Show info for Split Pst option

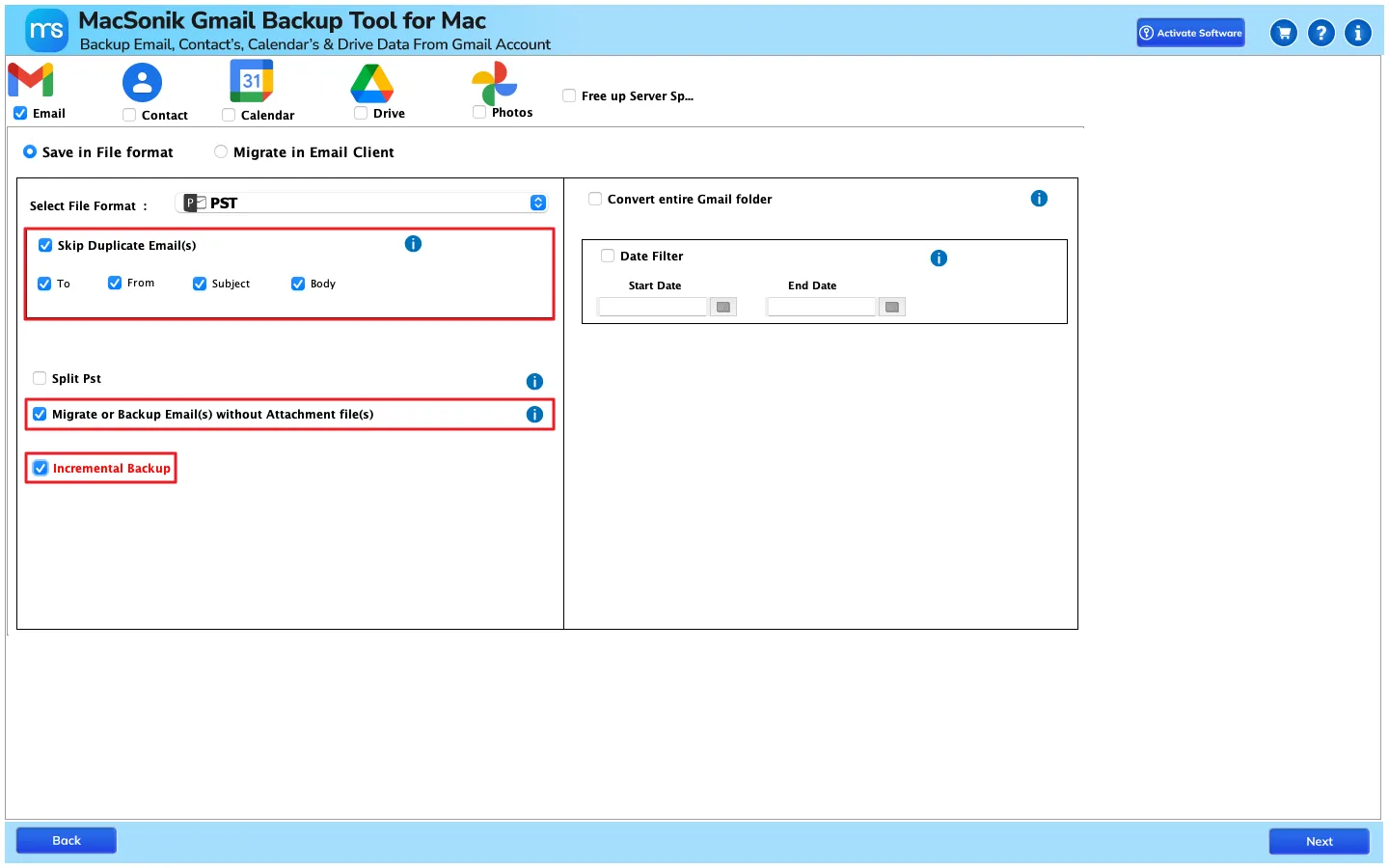(534, 382)
